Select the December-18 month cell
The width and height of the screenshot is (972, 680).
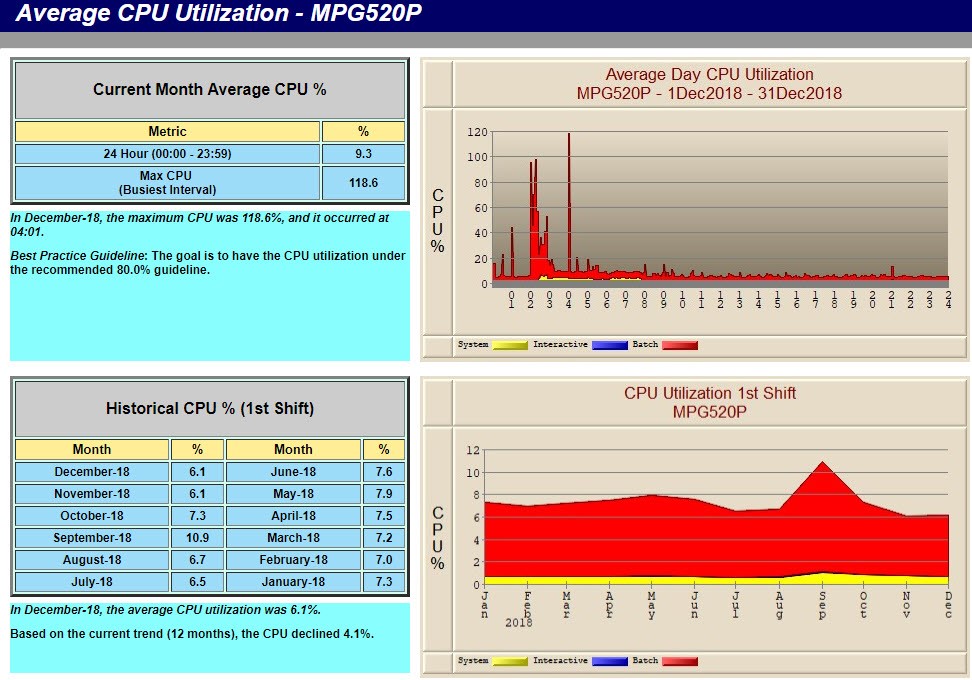(92, 472)
